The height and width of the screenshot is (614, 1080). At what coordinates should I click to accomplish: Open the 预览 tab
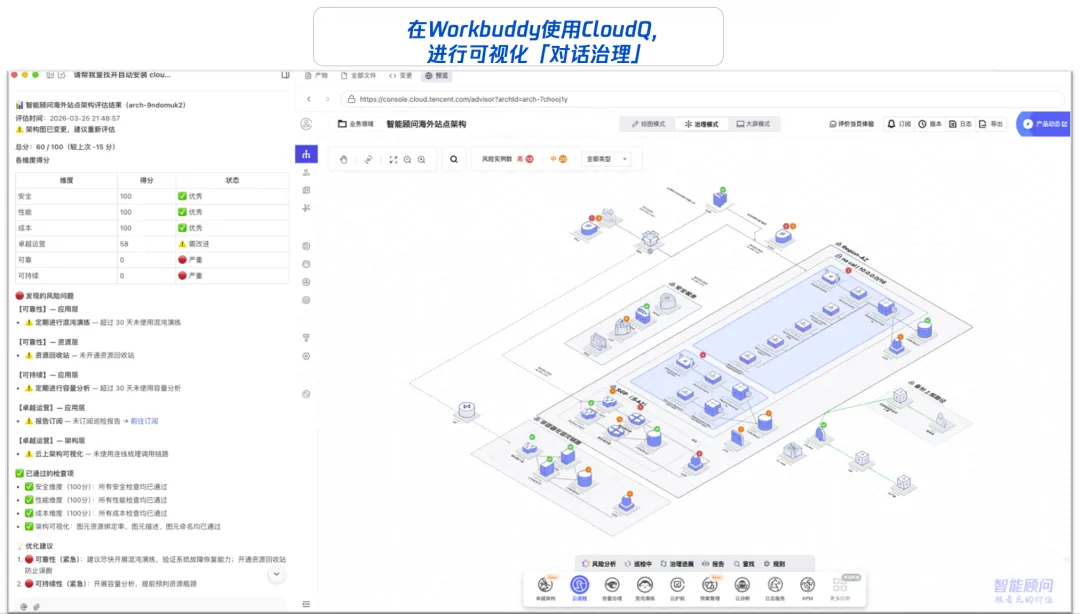tap(436, 76)
